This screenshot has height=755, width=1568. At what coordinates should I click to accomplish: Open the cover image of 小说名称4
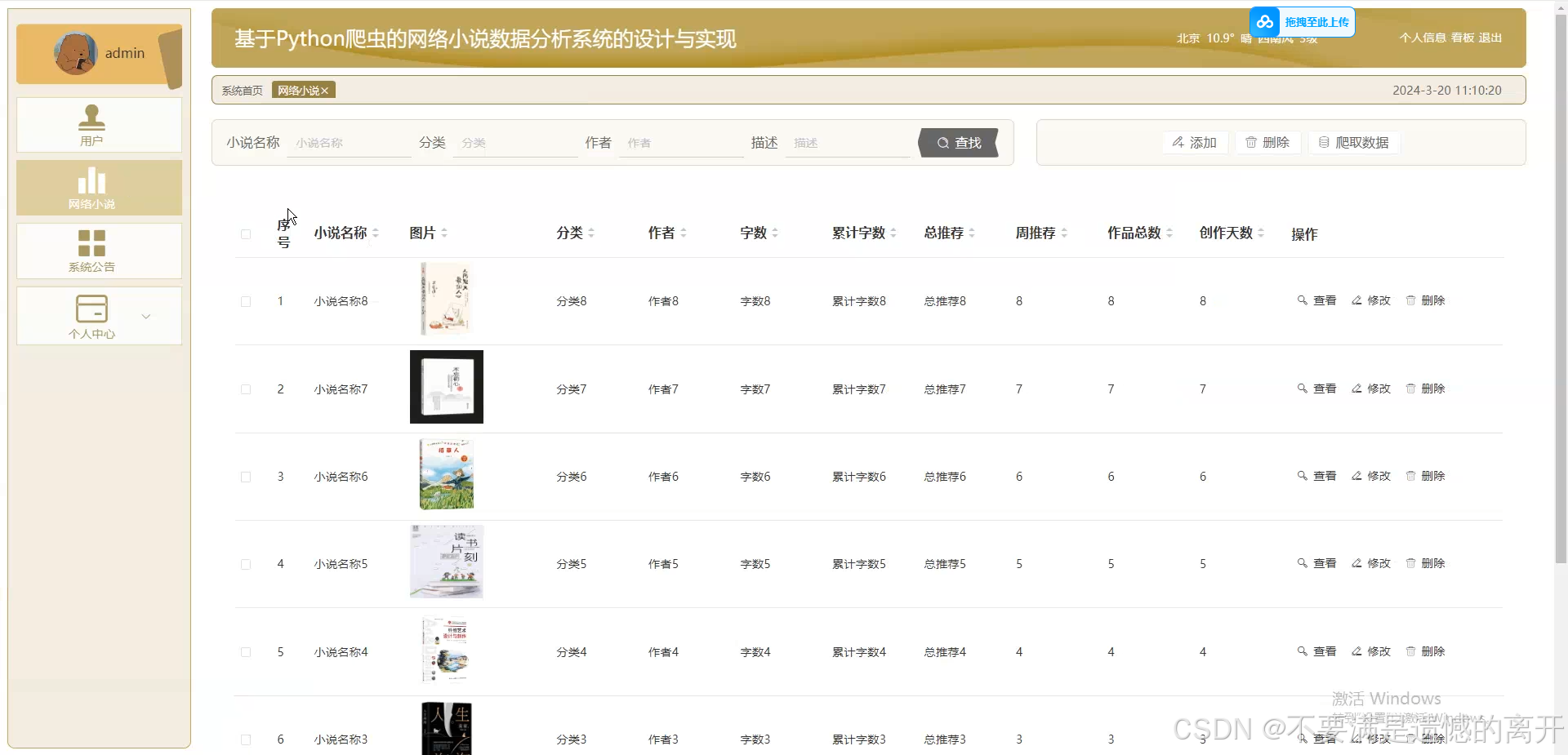tap(447, 650)
